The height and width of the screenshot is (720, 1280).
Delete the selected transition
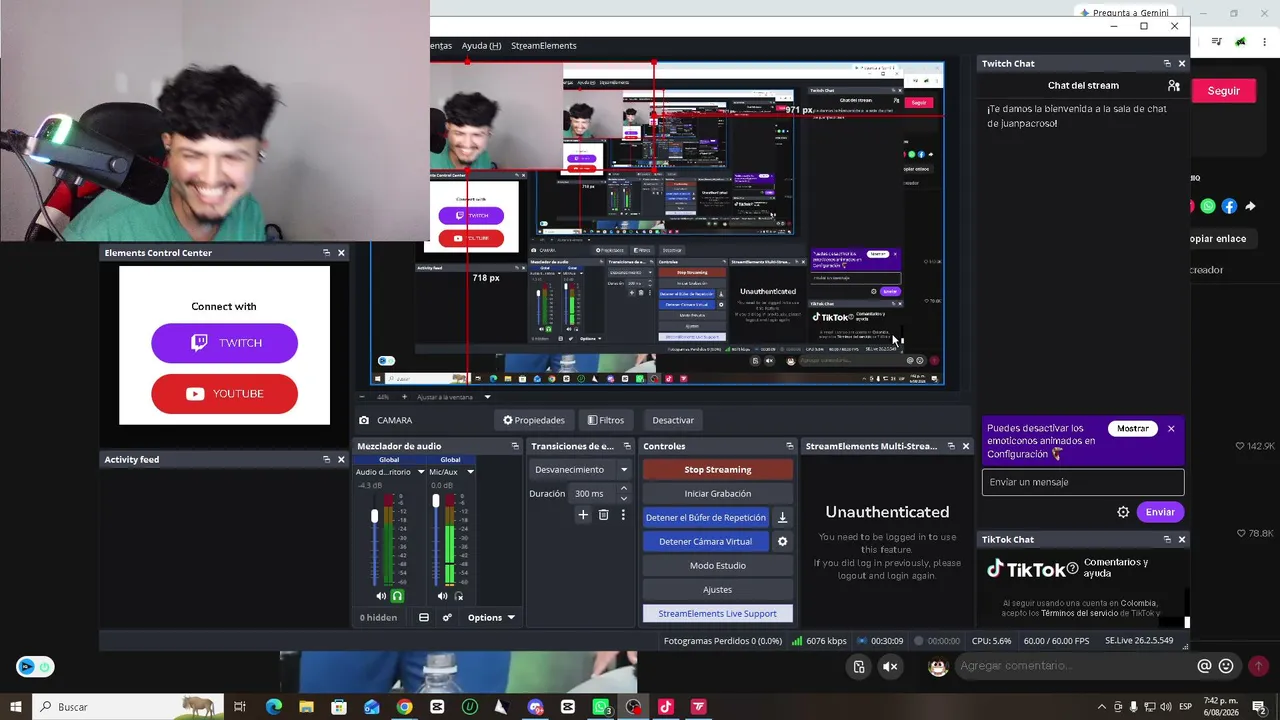603,515
